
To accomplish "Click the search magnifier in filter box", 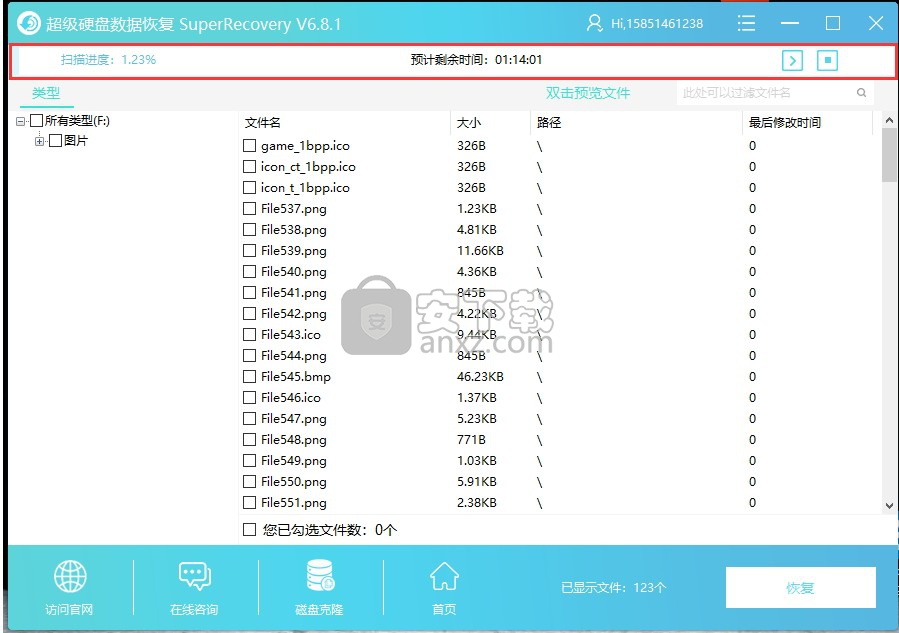I will [x=861, y=93].
